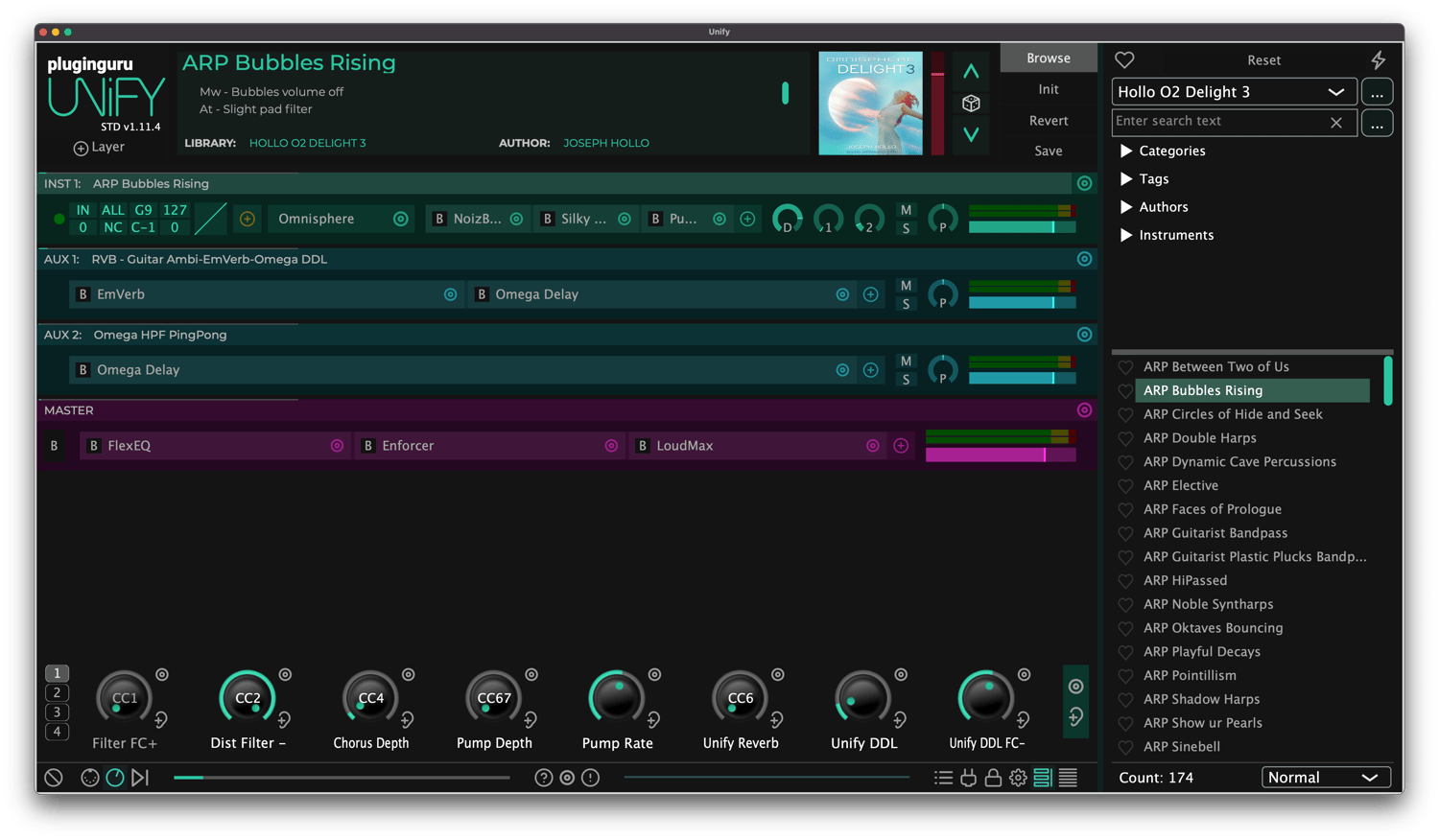Load previous patch with up arrow

click(971, 72)
